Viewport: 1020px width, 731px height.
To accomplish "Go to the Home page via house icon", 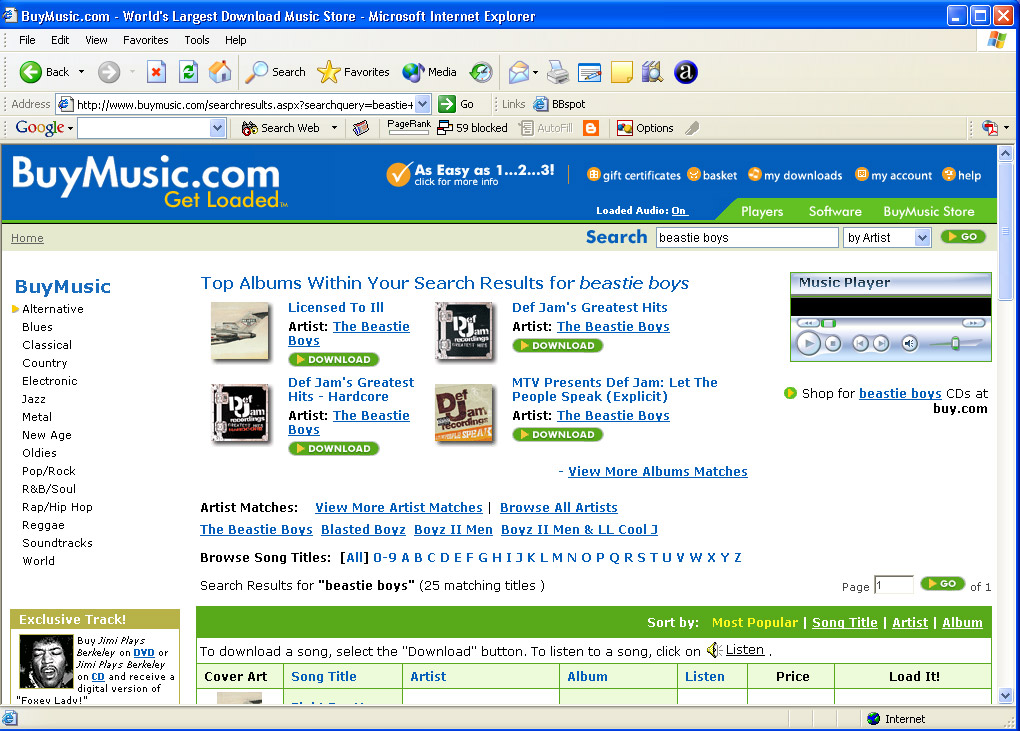I will point(220,72).
